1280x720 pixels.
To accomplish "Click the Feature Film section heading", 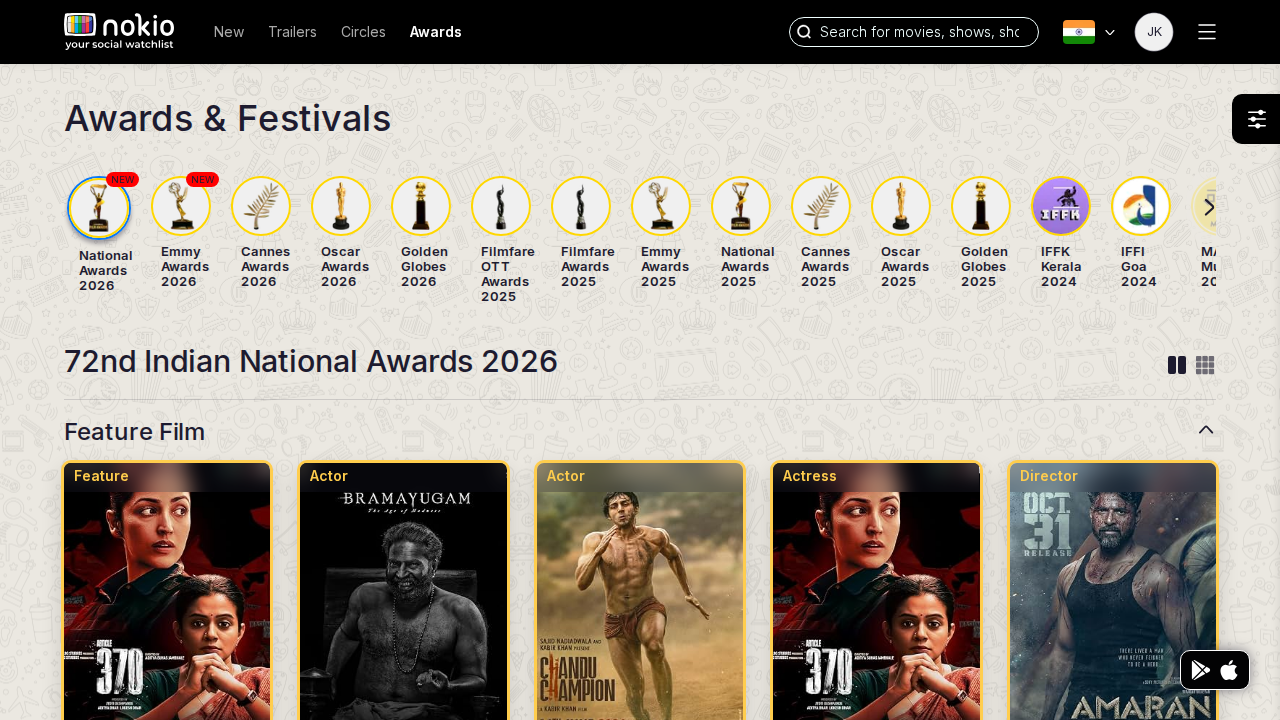I will point(135,432).
